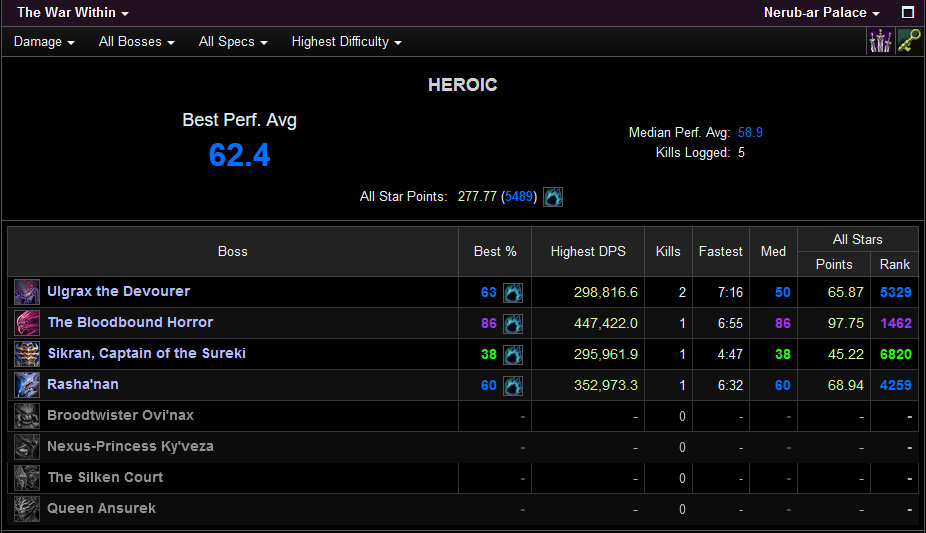Click Ulgrax best percent 63
Screen dimensions: 926x533
[x=488, y=292]
